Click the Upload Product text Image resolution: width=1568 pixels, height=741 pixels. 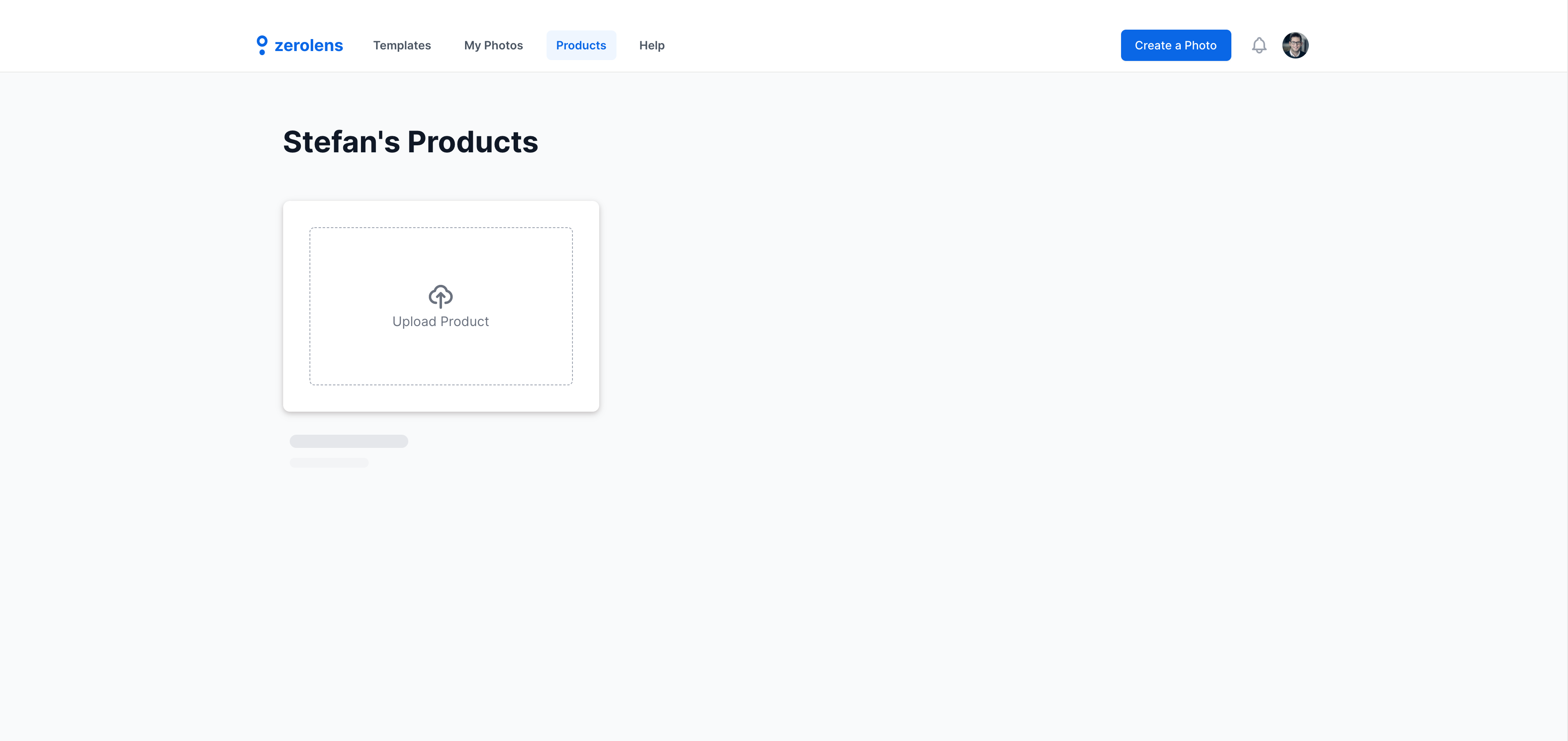(x=440, y=322)
